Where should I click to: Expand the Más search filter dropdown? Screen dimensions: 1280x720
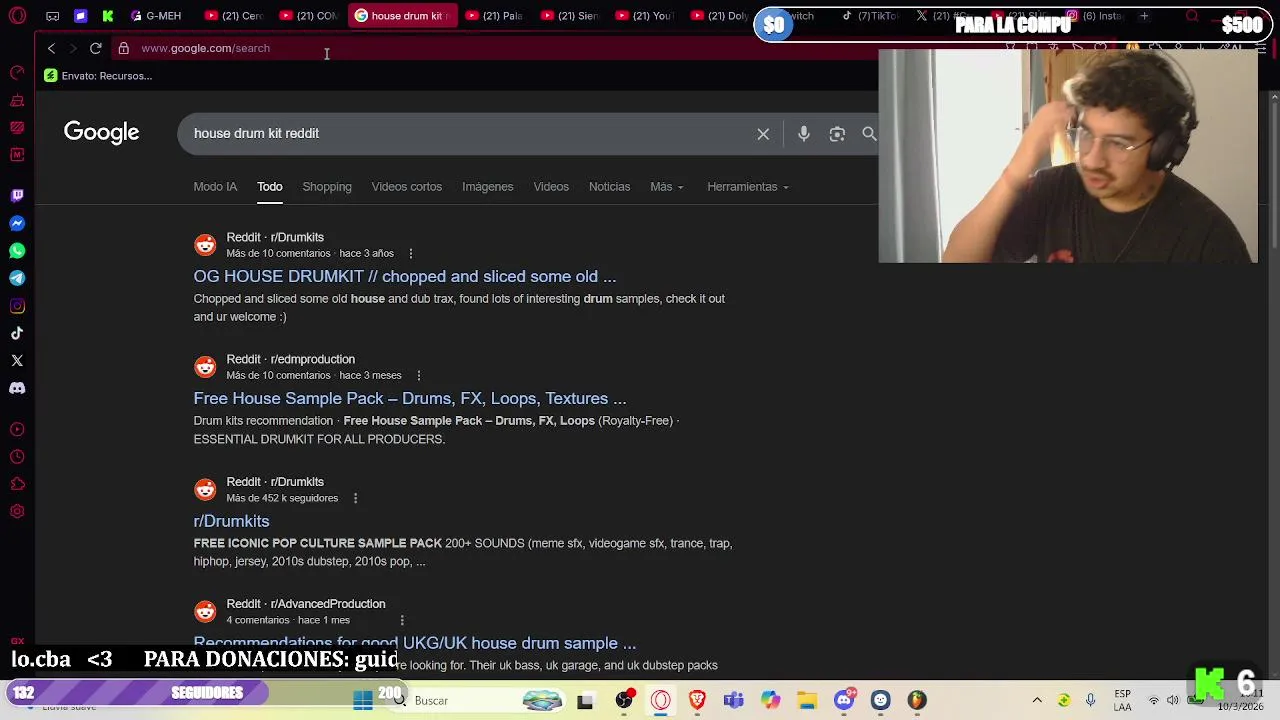tap(667, 187)
